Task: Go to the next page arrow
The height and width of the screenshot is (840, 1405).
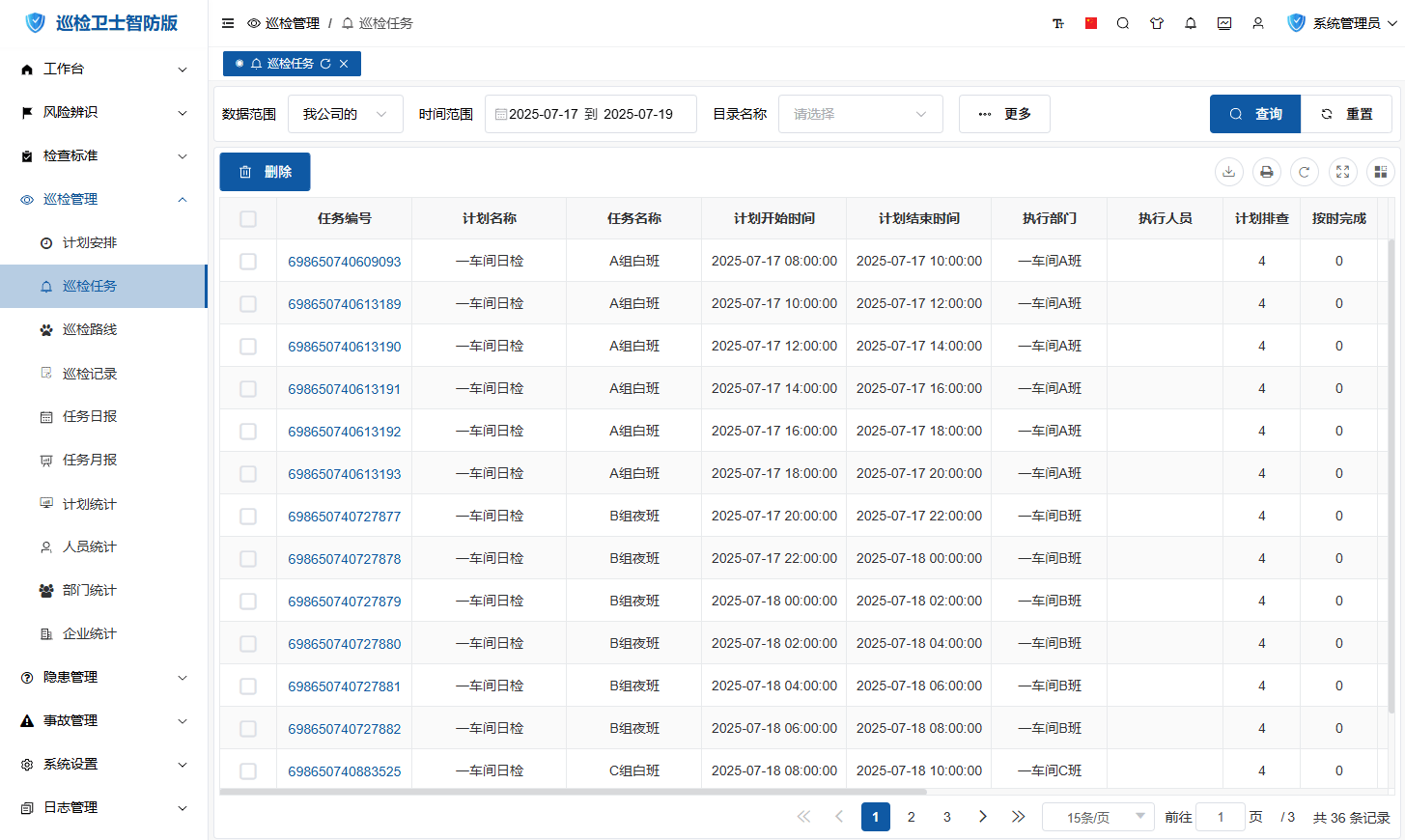Action: tap(983, 817)
